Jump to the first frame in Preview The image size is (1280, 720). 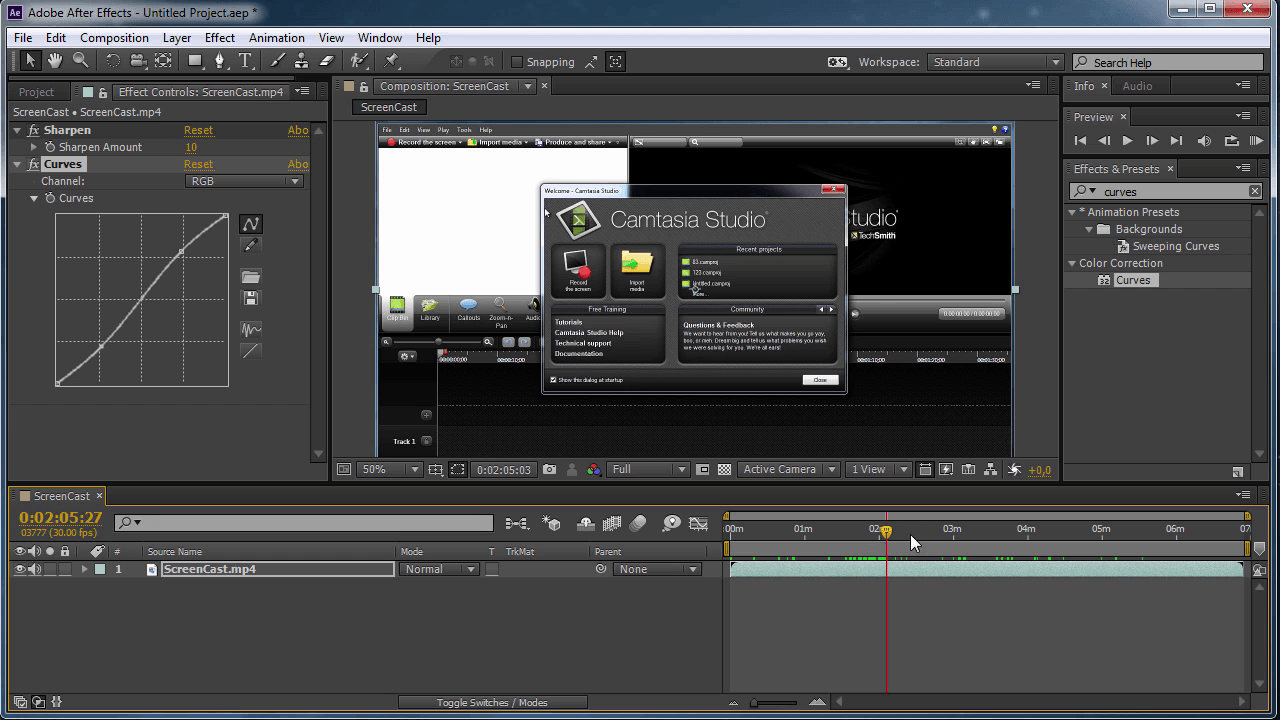tap(1080, 141)
